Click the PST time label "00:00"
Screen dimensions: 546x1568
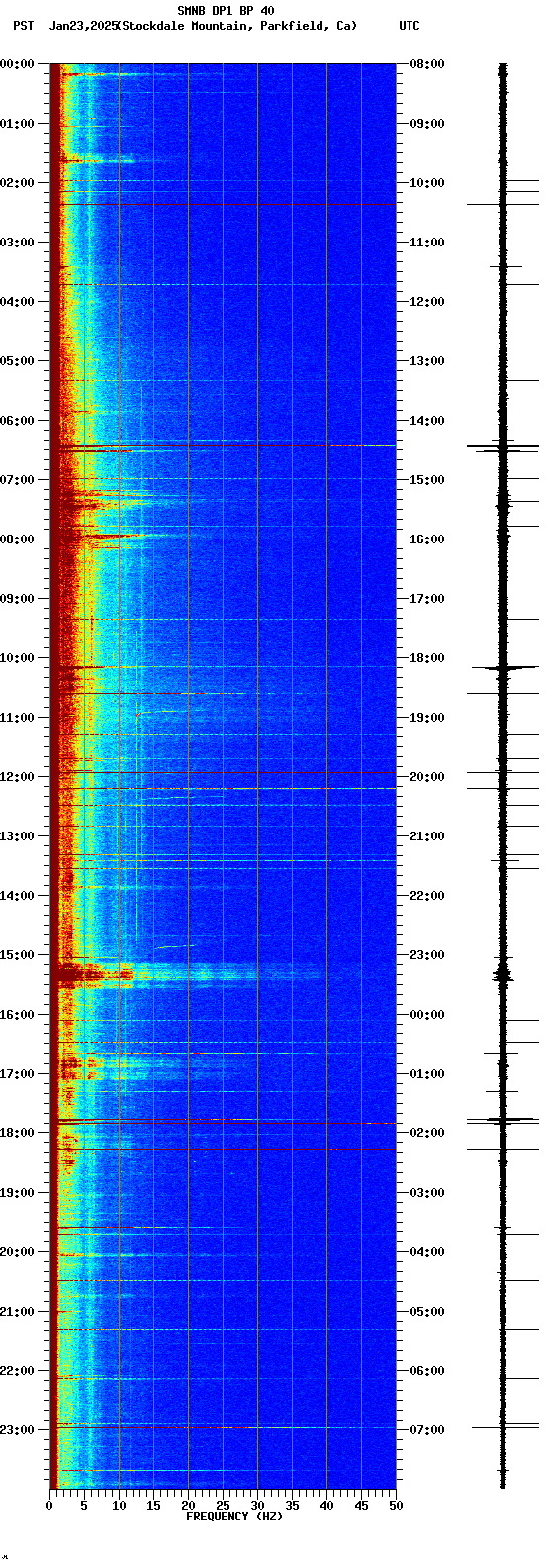pos(18,63)
